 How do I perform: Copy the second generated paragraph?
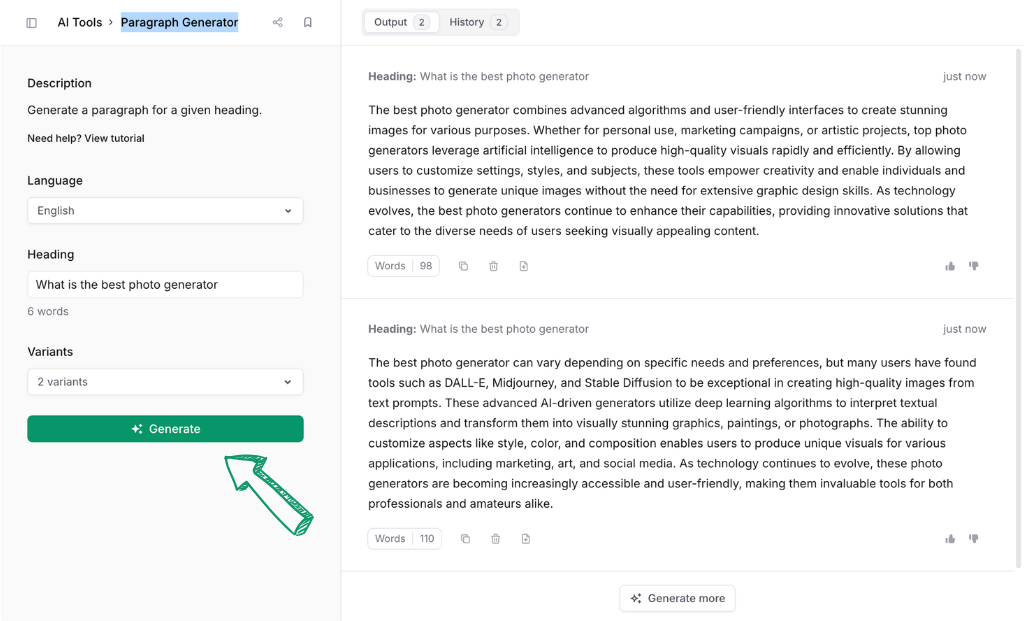click(465, 539)
